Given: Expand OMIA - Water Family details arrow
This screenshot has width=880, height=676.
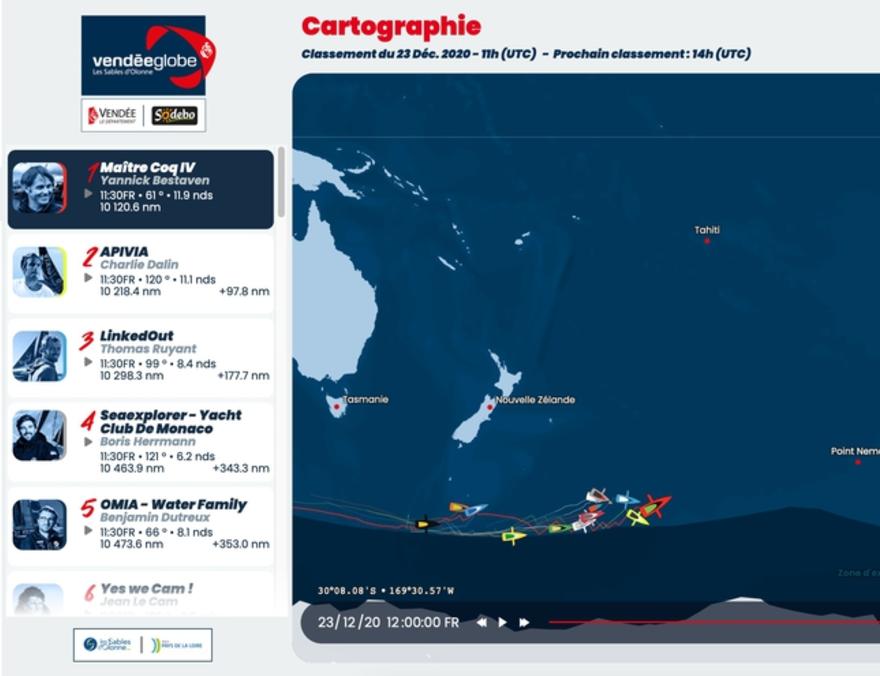Looking at the screenshot, I should [x=88, y=530].
